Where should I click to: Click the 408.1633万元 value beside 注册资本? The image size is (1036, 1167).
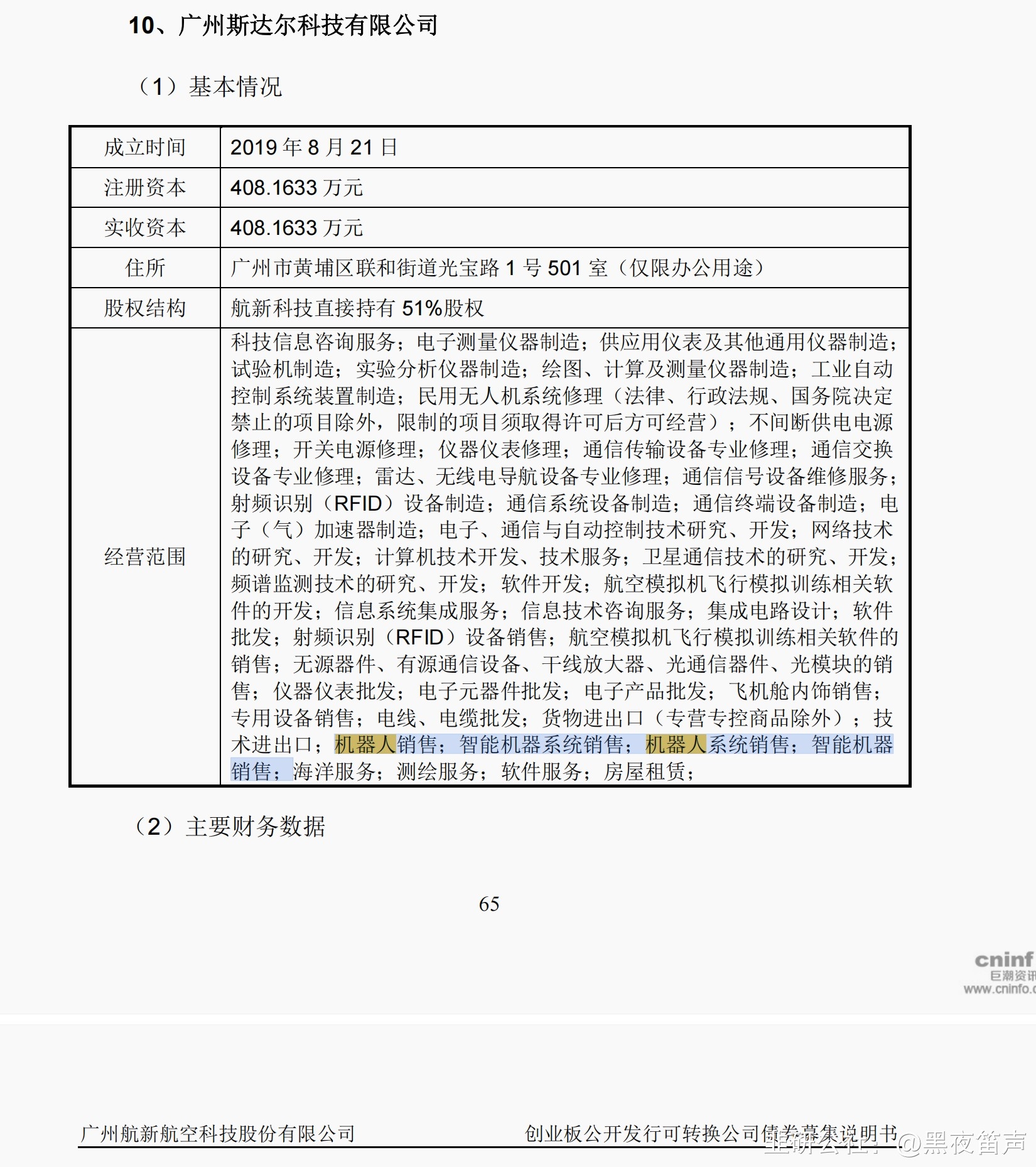point(296,188)
